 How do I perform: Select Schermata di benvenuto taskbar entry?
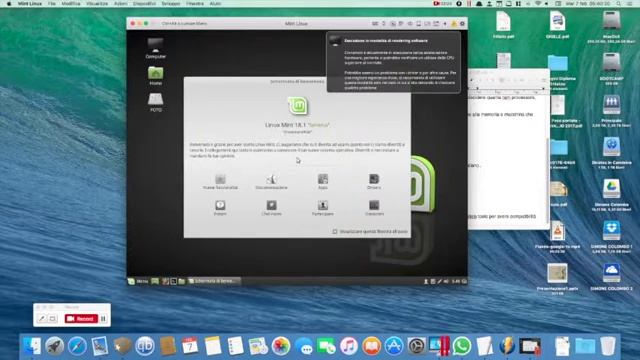click(x=213, y=281)
